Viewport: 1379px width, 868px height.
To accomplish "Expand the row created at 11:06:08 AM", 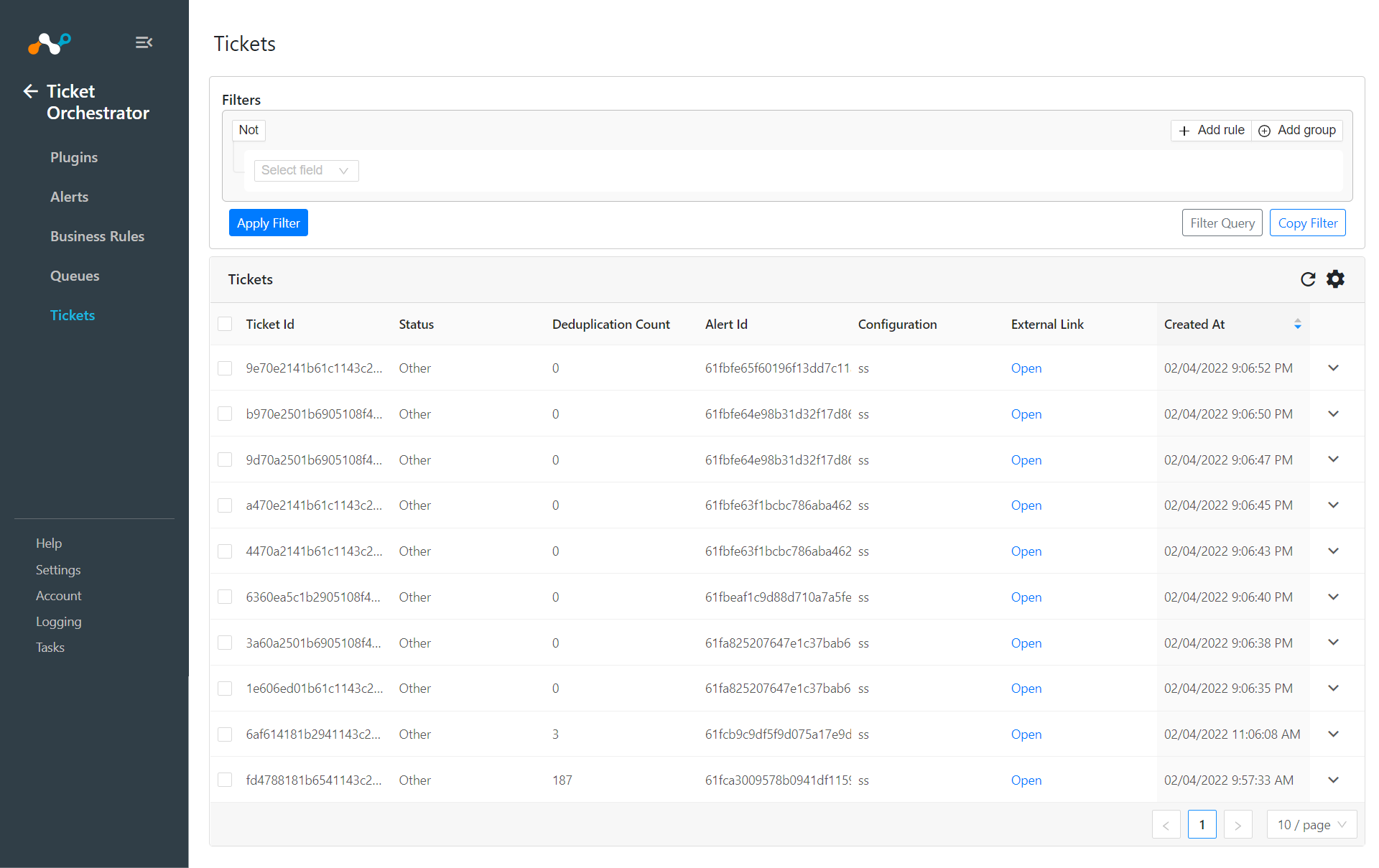I will [1334, 734].
